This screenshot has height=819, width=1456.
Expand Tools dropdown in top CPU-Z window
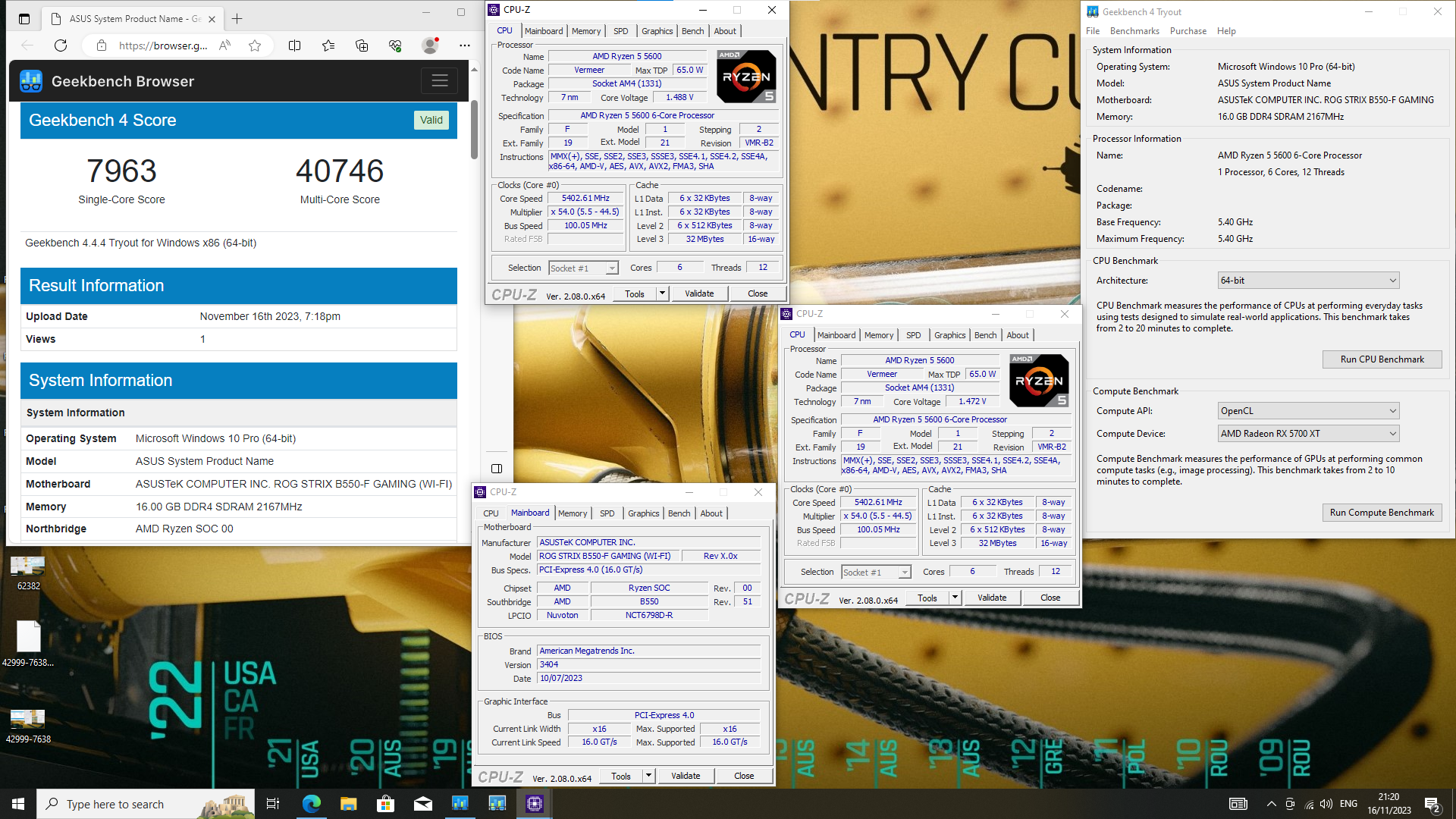click(662, 293)
